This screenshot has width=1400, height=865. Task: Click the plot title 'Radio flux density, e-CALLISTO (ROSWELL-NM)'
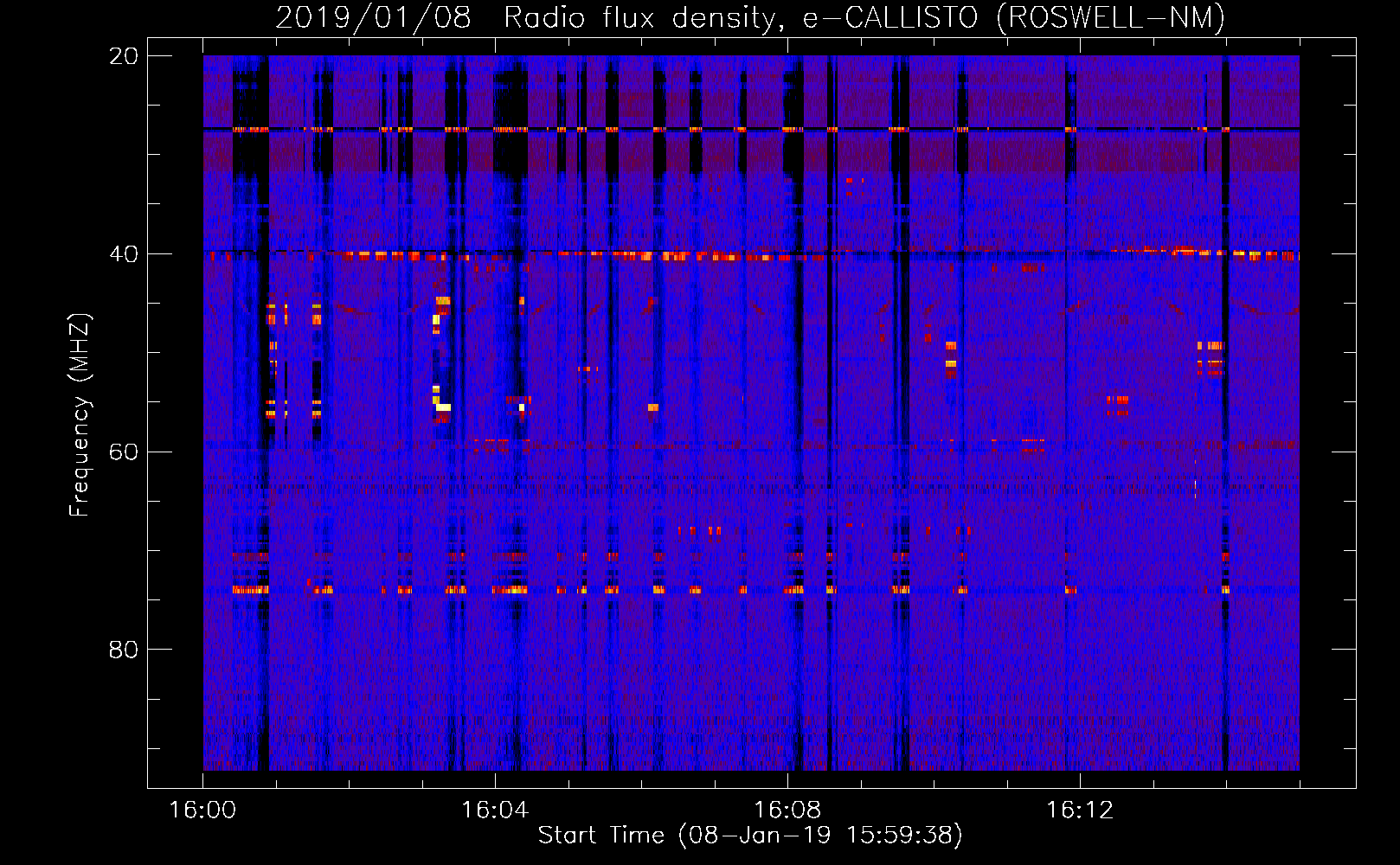pos(864,17)
